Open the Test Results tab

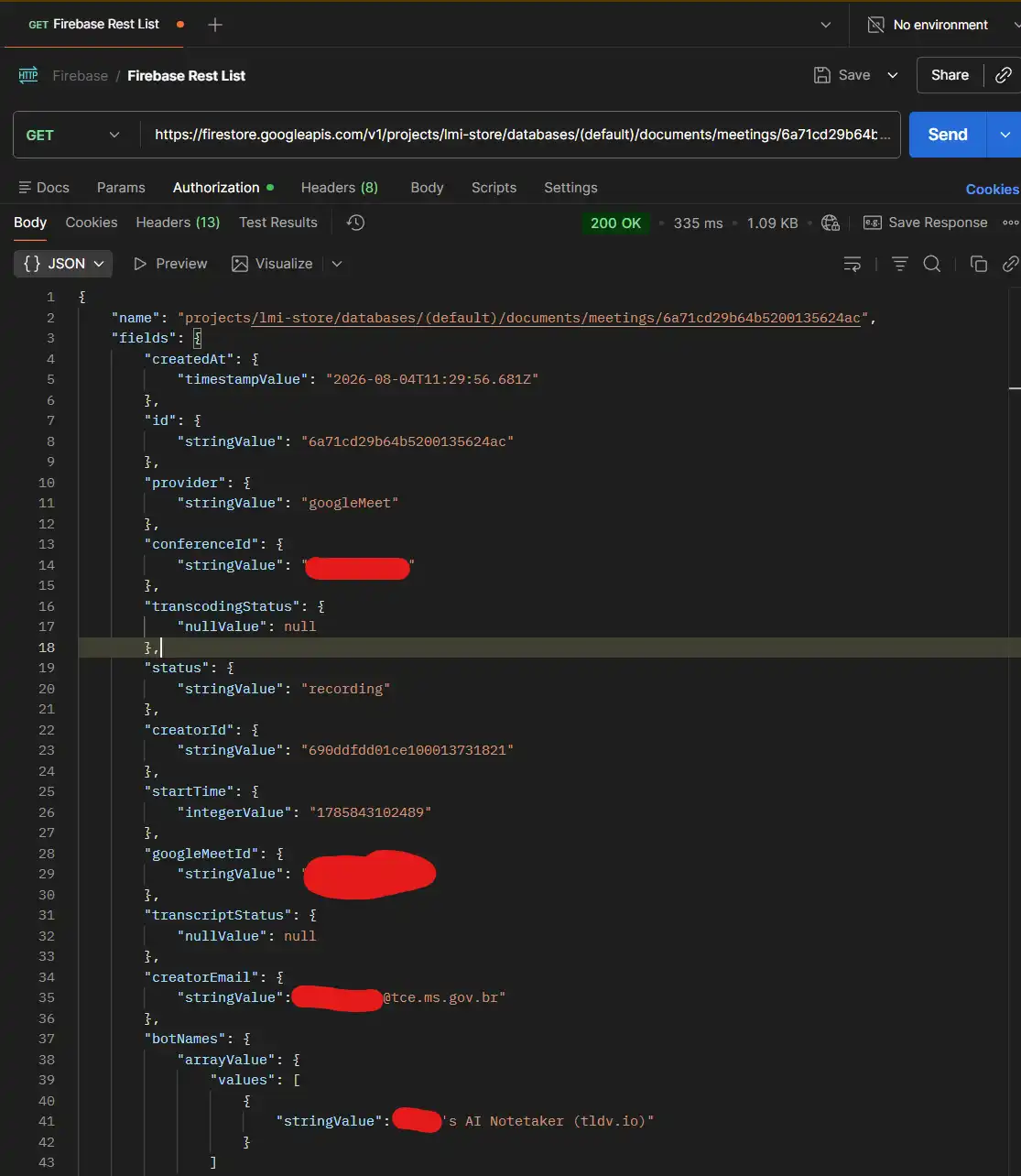pyautogui.click(x=278, y=223)
